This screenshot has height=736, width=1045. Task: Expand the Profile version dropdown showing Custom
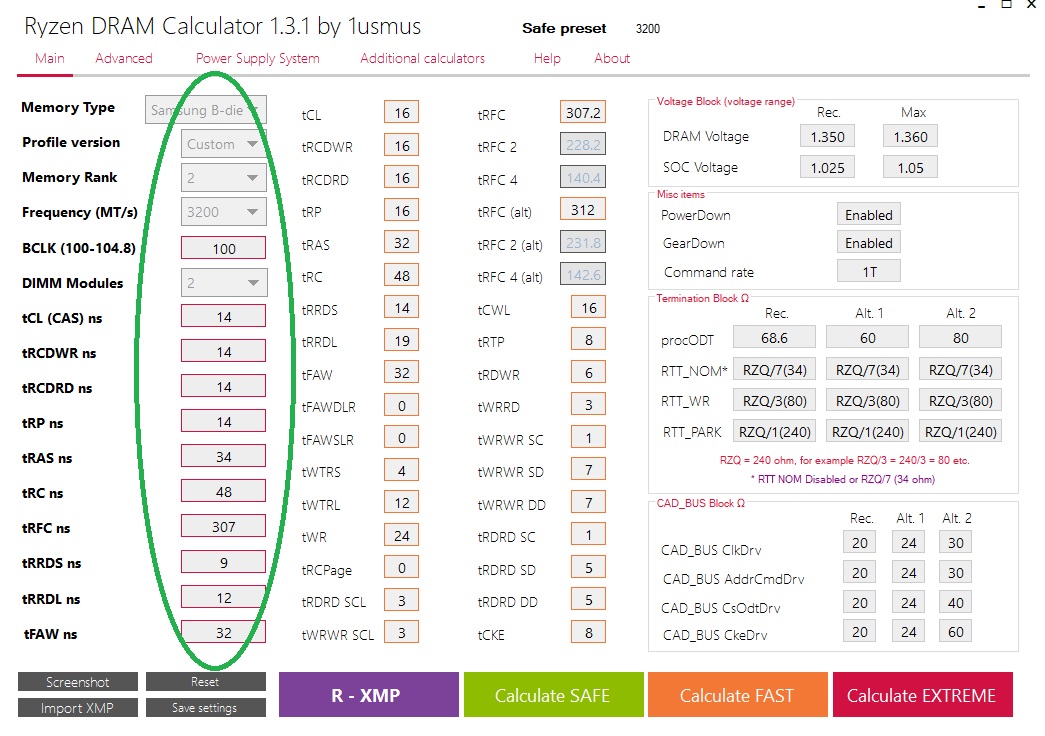tap(221, 142)
